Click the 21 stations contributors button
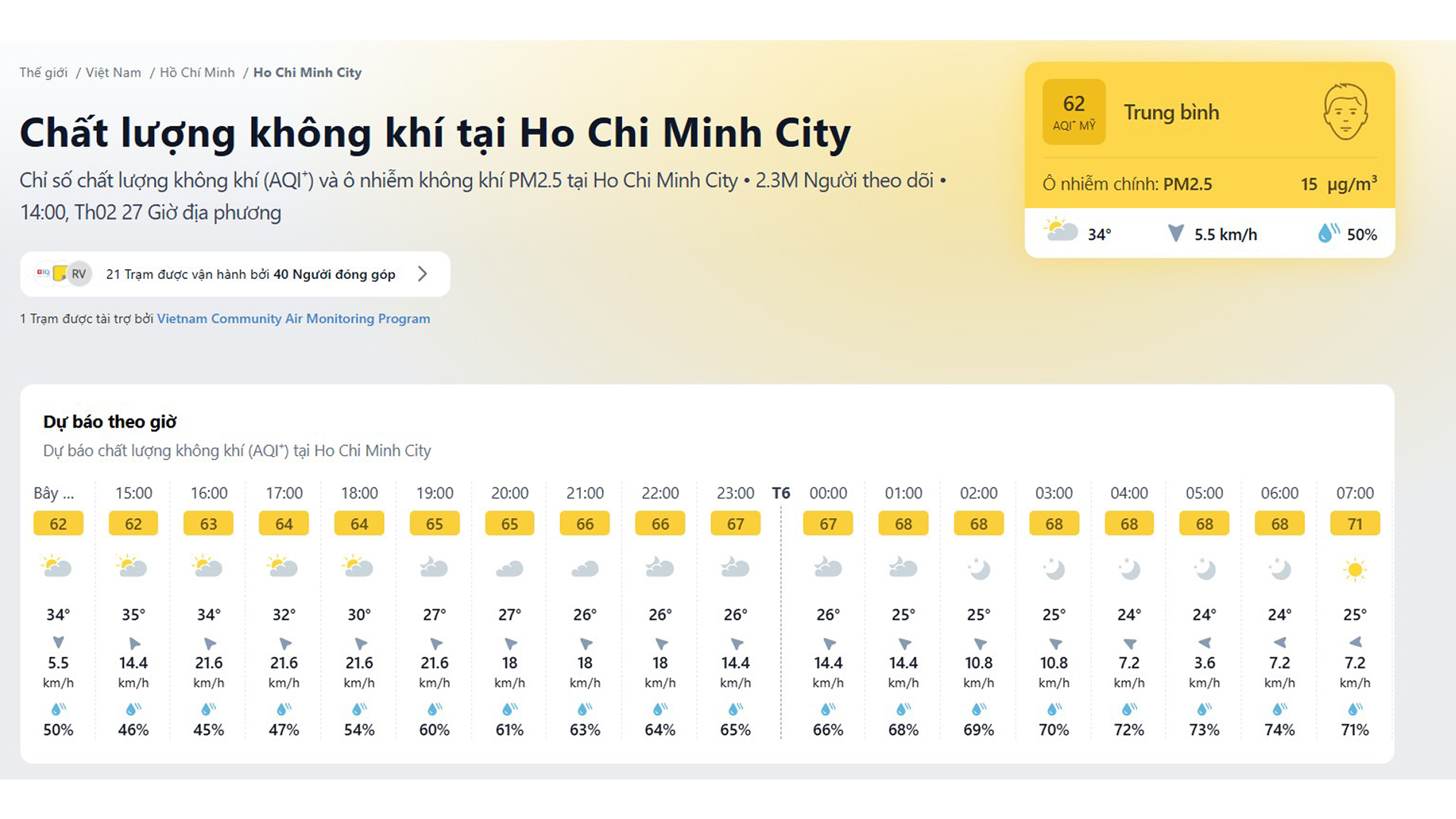1456x819 pixels. 250,274
